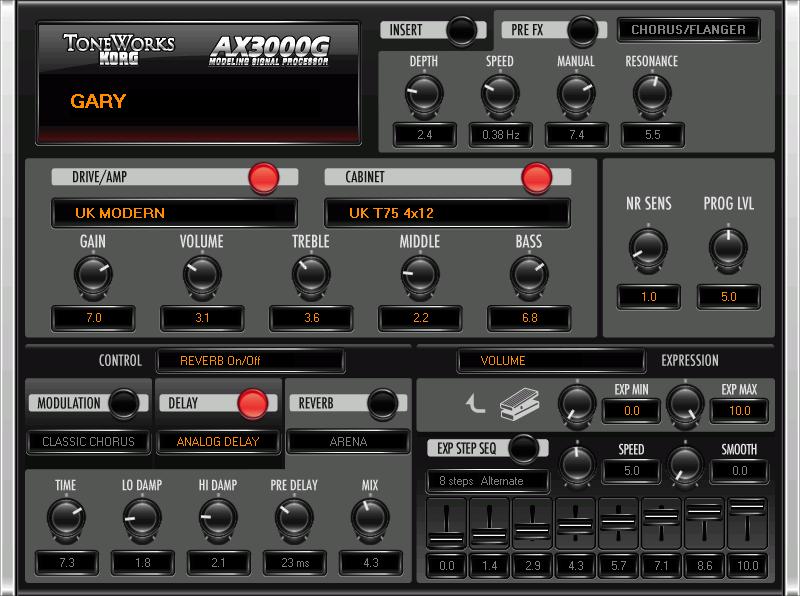The image size is (800, 596).
Task: Enable the REVERB effect switch
Action: point(383,403)
